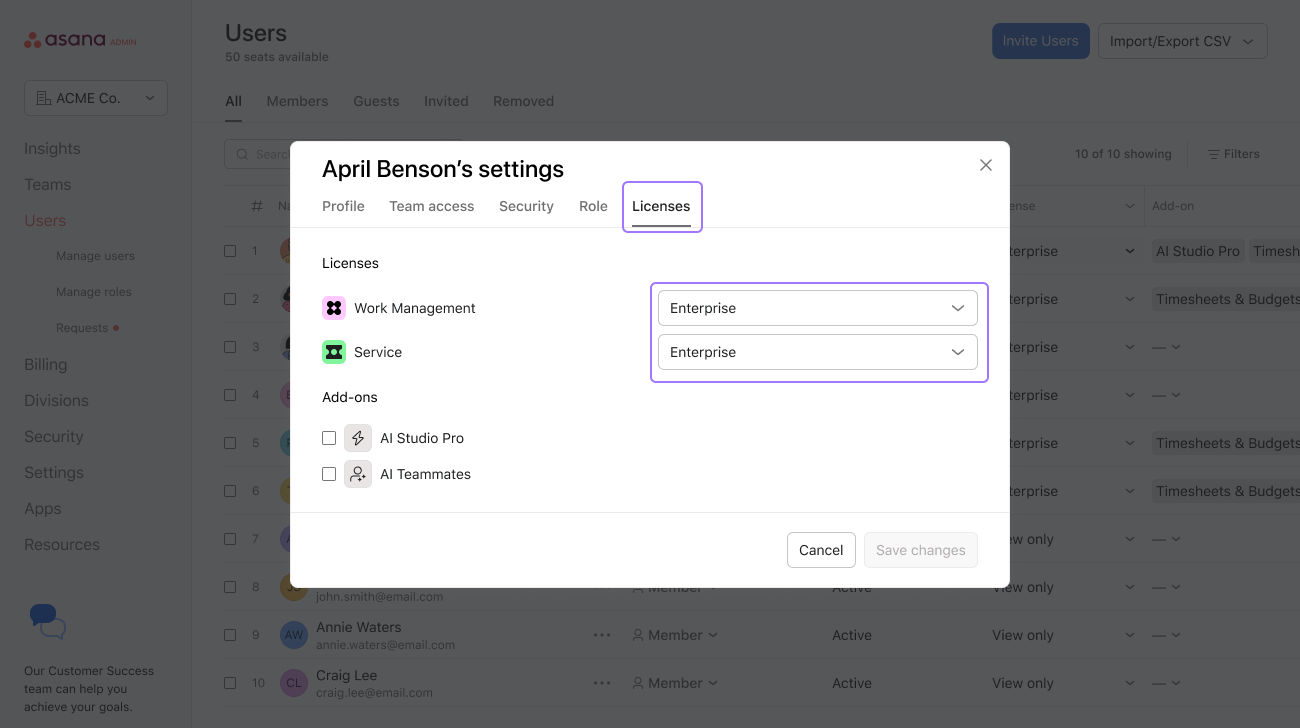This screenshot has height=728, width=1300.
Task: Open the ACME Co. organization dropdown
Action: (96, 98)
